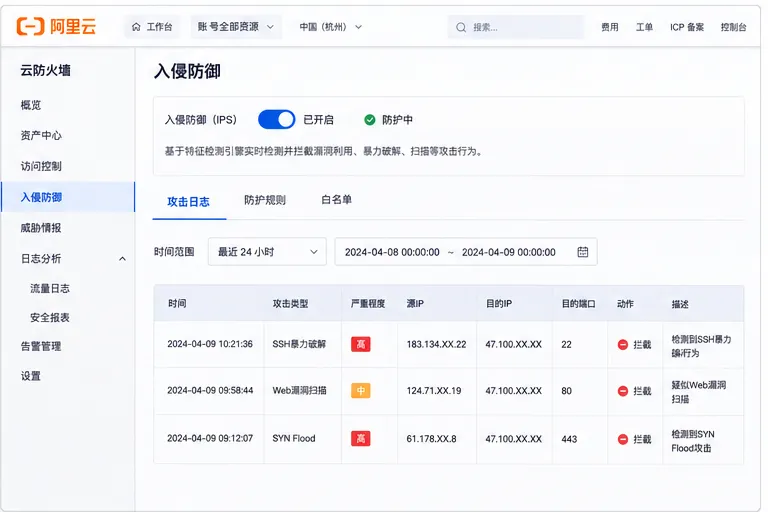768x512 pixels.
Task: Click the 目的IP column header
Action: tap(499, 304)
